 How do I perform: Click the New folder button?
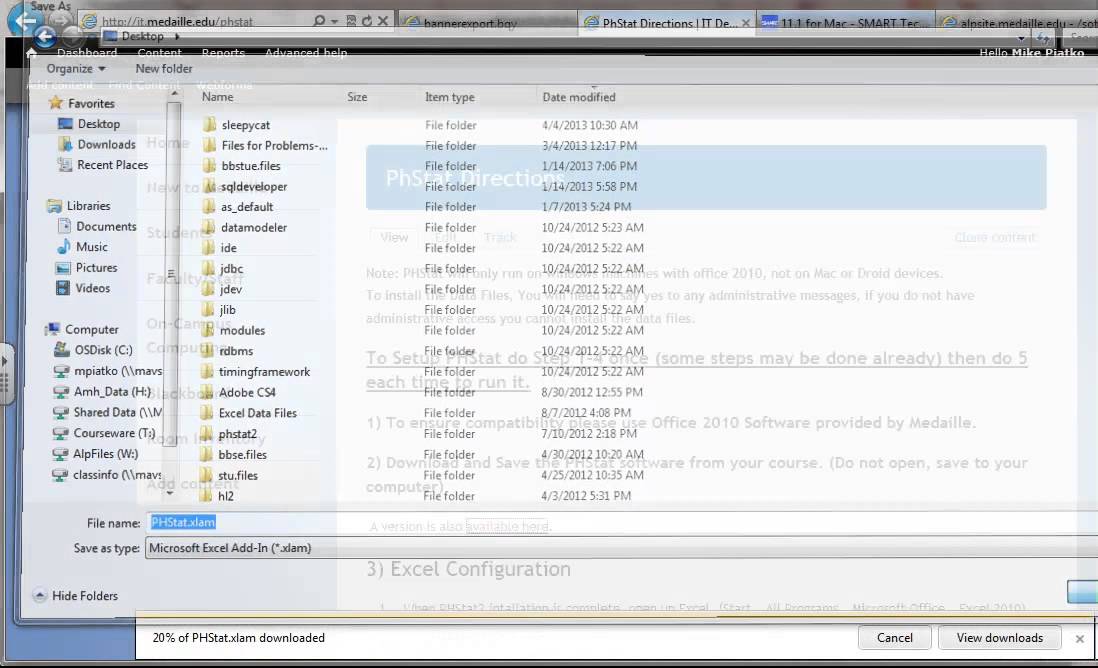tap(164, 69)
